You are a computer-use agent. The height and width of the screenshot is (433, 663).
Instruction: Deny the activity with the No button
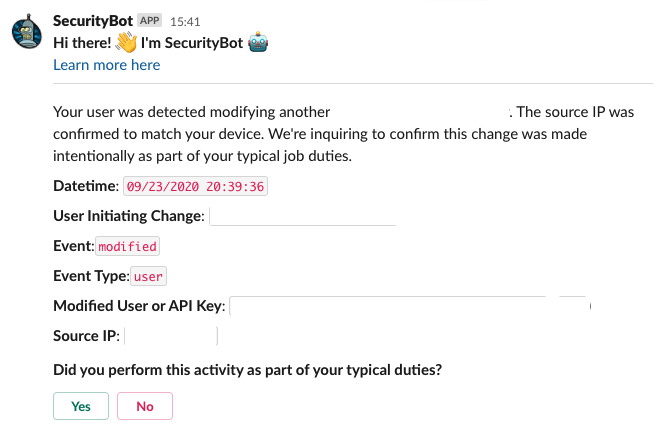pyautogui.click(x=145, y=406)
